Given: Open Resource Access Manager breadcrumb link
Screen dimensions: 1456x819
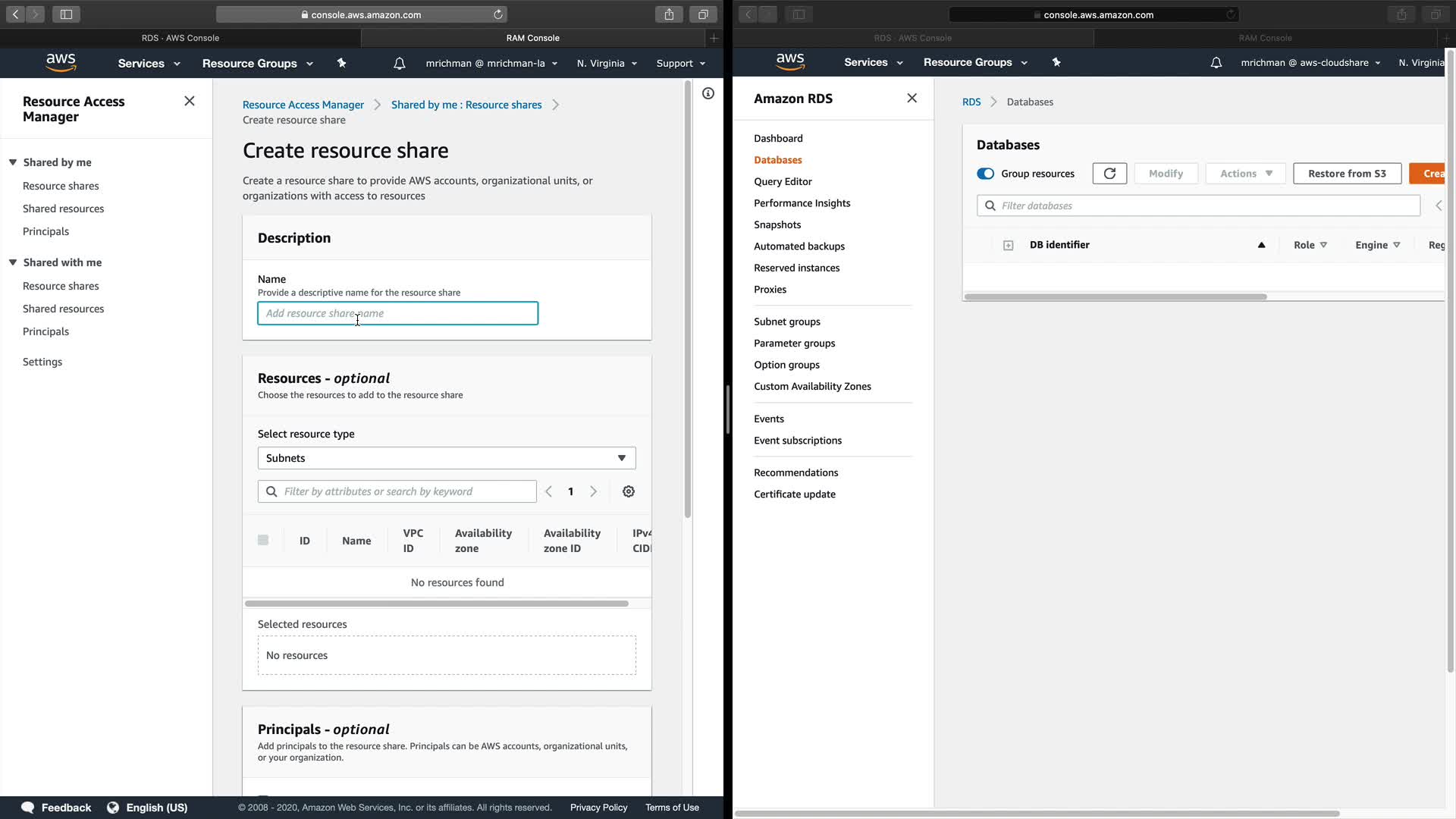Looking at the screenshot, I should point(303,105).
